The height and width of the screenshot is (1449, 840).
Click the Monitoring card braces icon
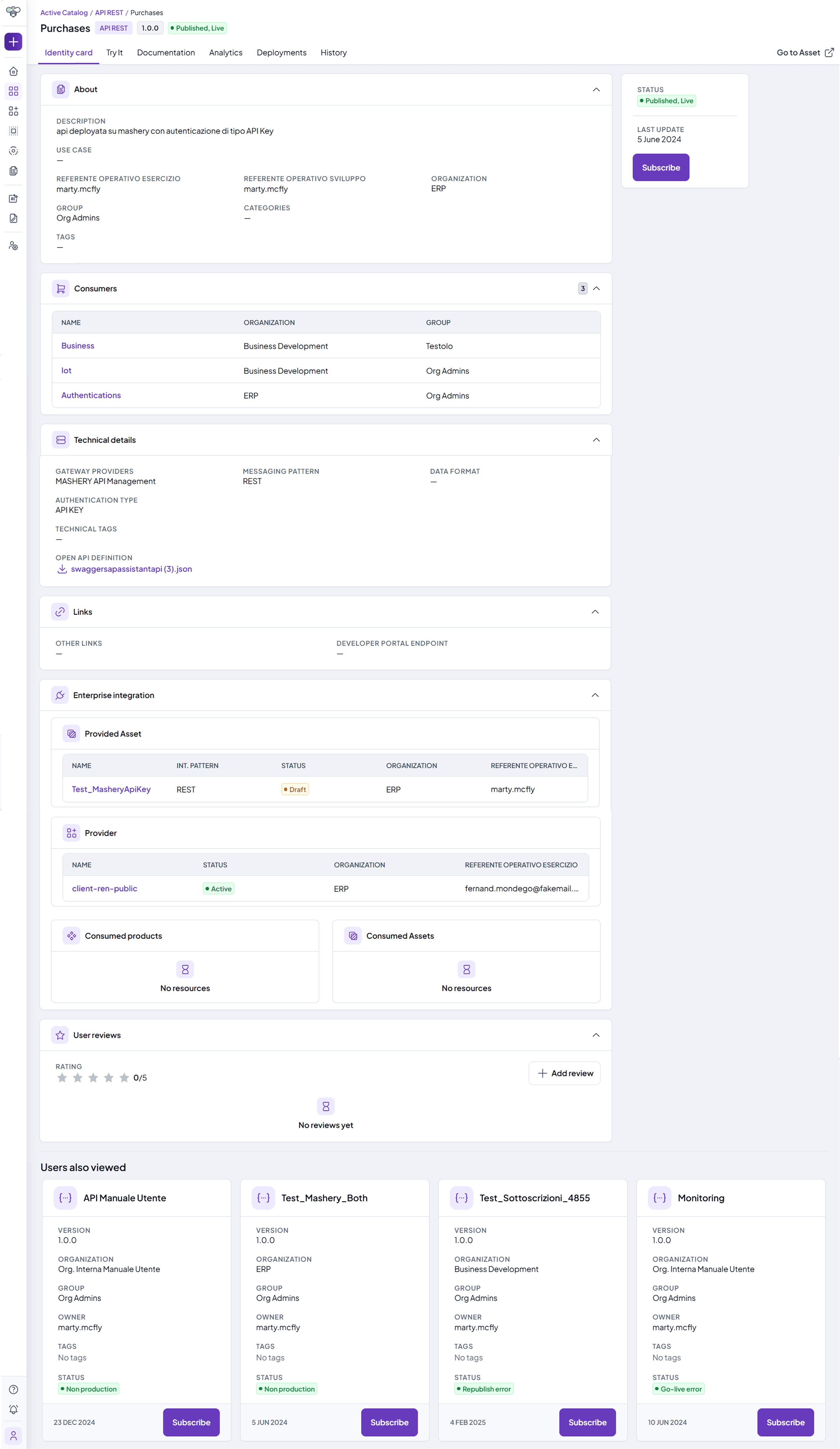point(659,1198)
